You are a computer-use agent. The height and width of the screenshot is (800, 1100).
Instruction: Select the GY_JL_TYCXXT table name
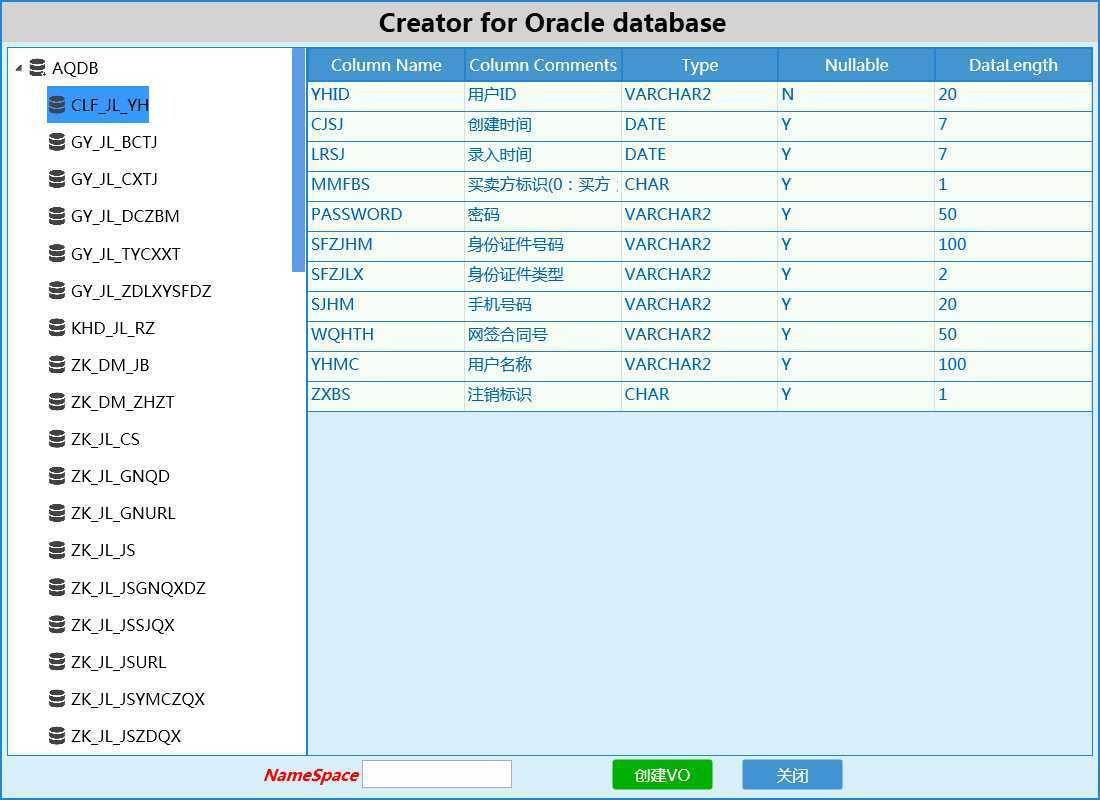(x=126, y=253)
